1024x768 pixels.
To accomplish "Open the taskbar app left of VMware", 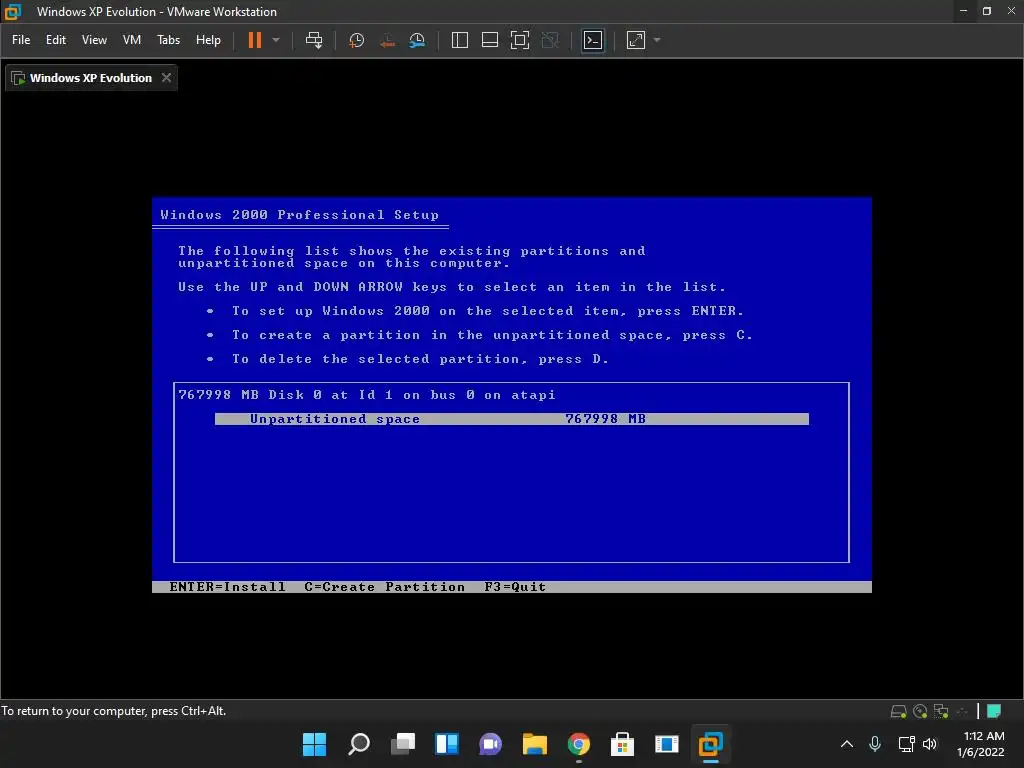I will click(x=667, y=744).
